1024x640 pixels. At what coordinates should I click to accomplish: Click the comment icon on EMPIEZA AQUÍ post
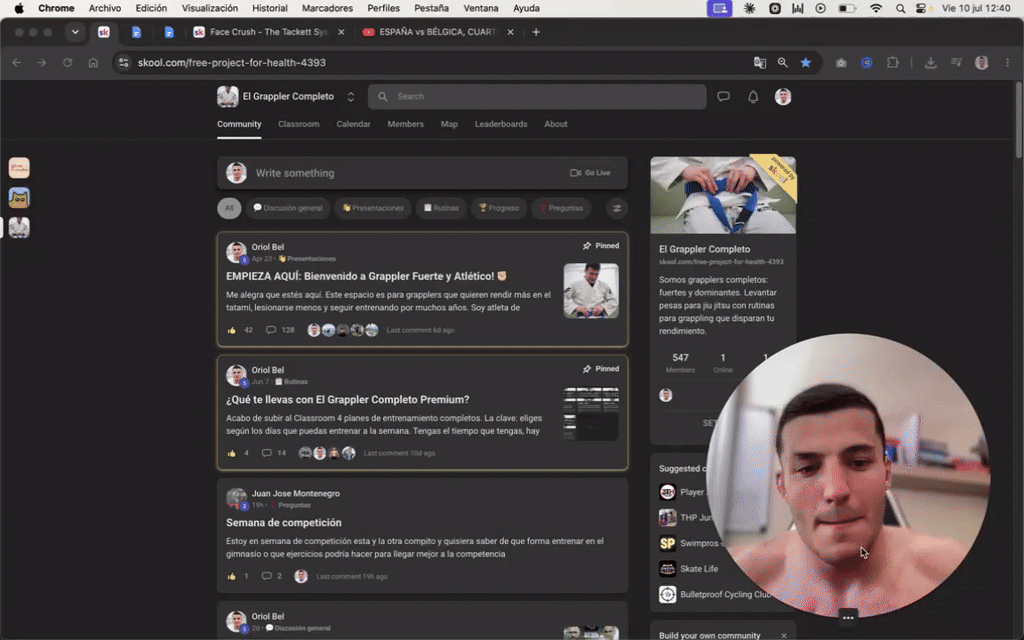coord(270,330)
